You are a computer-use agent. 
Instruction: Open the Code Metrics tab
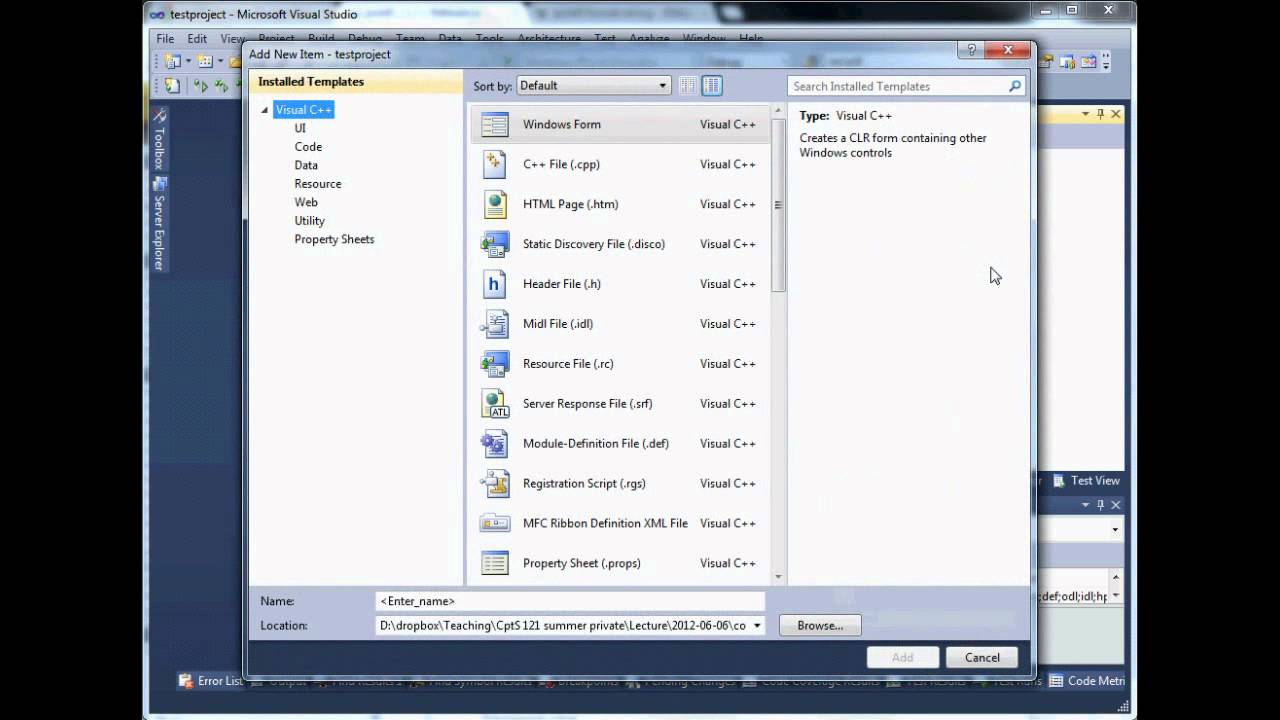(x=1087, y=681)
